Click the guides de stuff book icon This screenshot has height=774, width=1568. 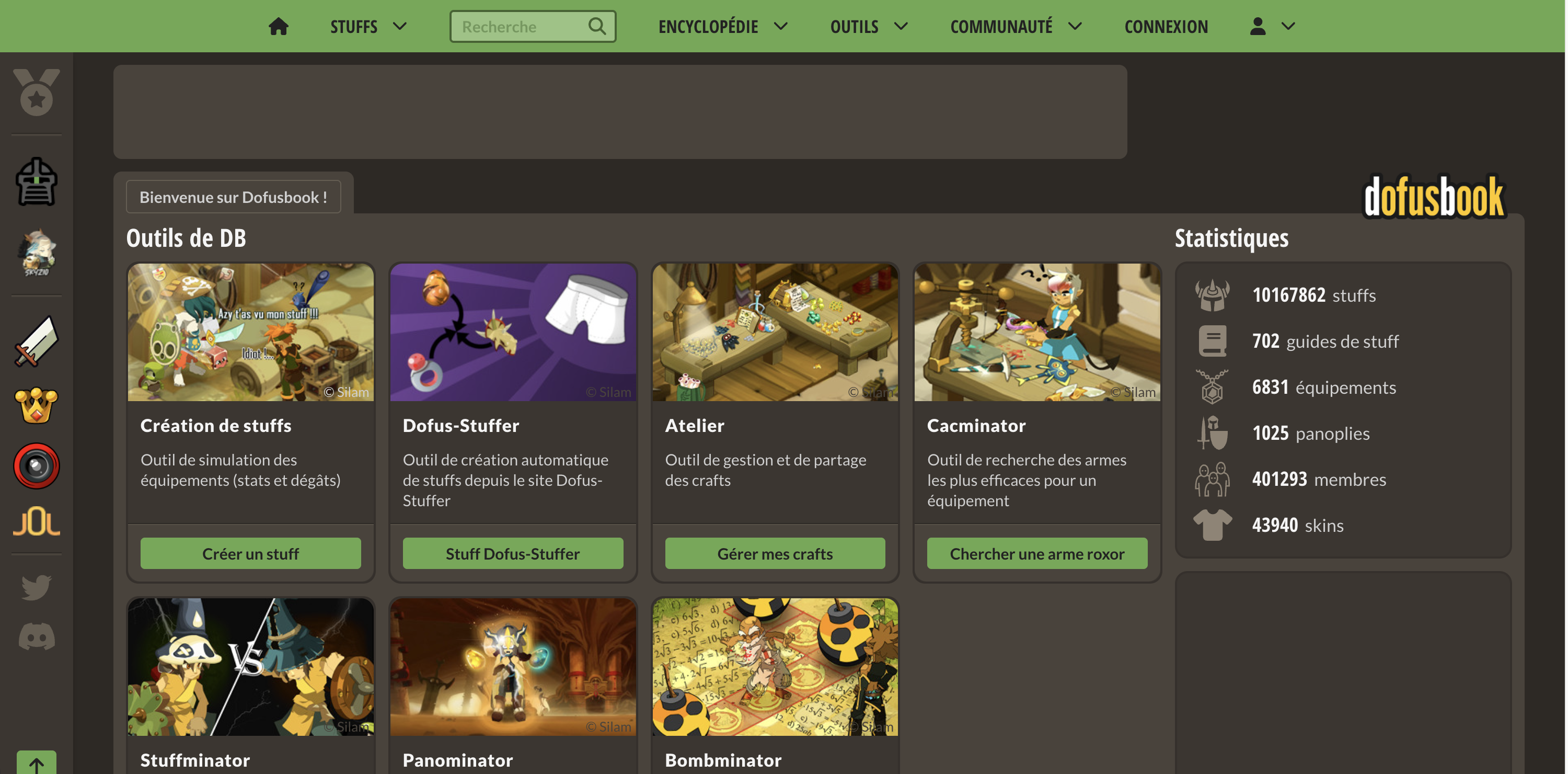[1213, 341]
